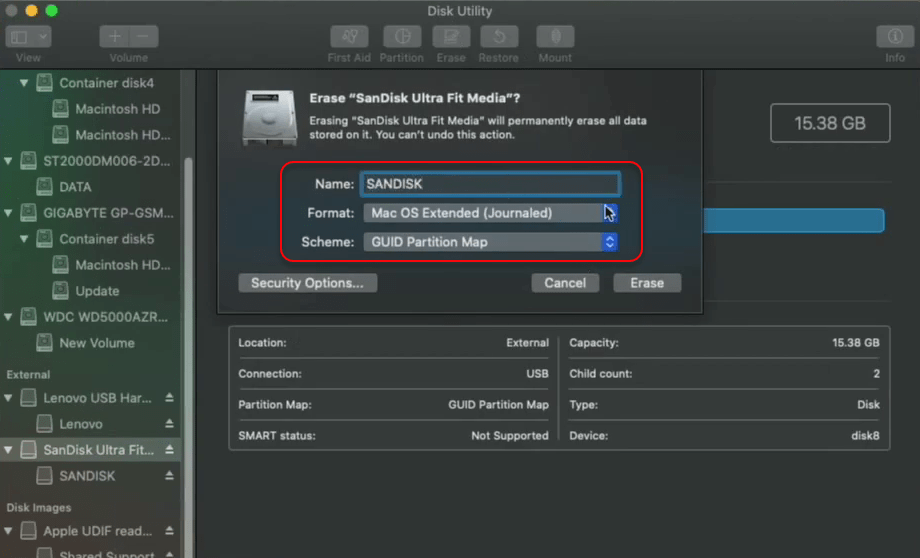
Task: Eject the SanDisk Ultra Fit drive
Action: point(169,450)
